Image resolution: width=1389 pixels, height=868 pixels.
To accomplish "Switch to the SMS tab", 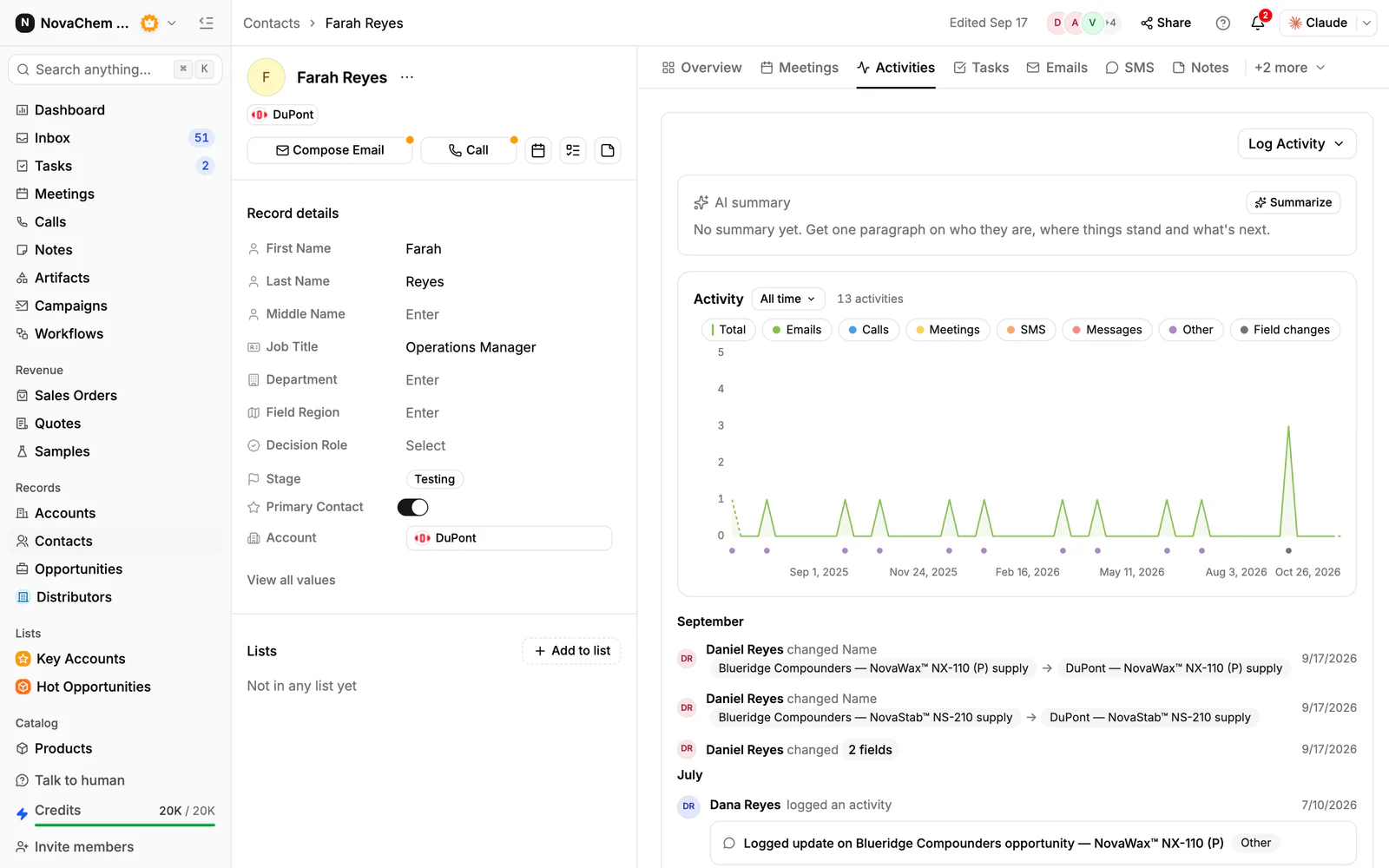I will coord(1129,68).
